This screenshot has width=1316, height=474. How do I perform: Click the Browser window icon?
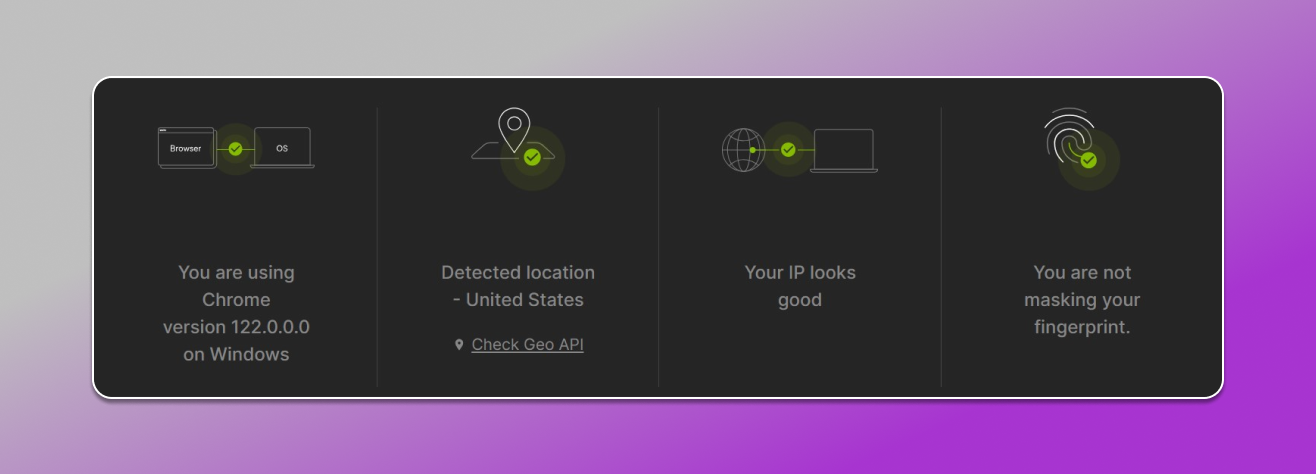pos(186,148)
